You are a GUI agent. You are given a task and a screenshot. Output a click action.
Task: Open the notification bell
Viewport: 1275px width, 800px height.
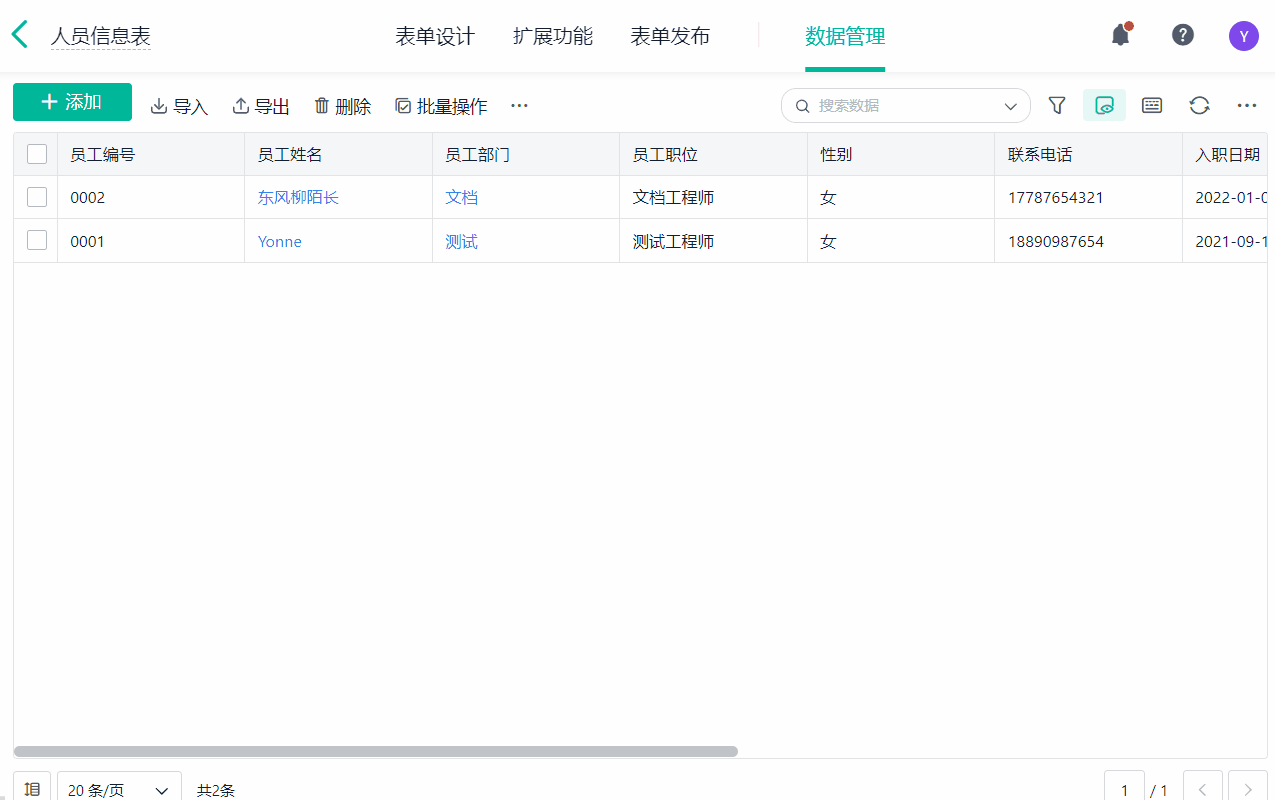point(1121,35)
